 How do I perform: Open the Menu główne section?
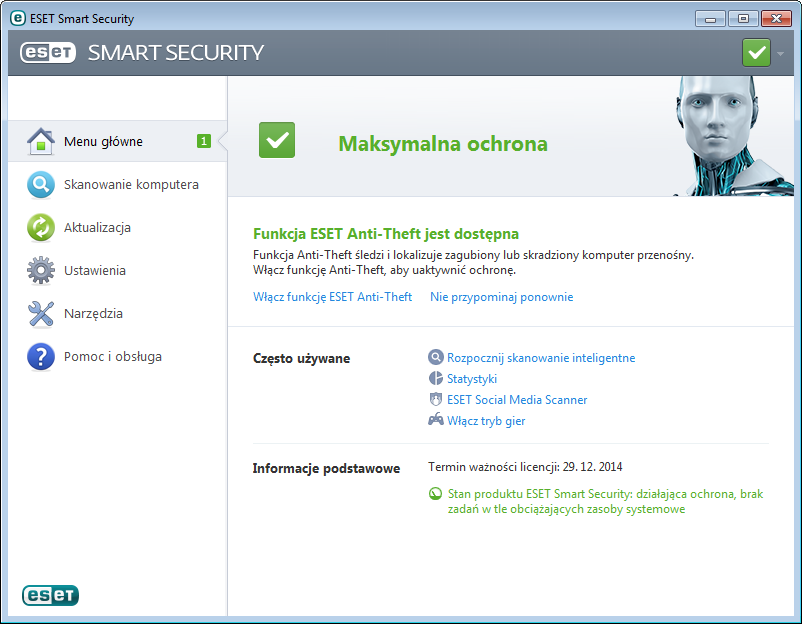(x=118, y=141)
